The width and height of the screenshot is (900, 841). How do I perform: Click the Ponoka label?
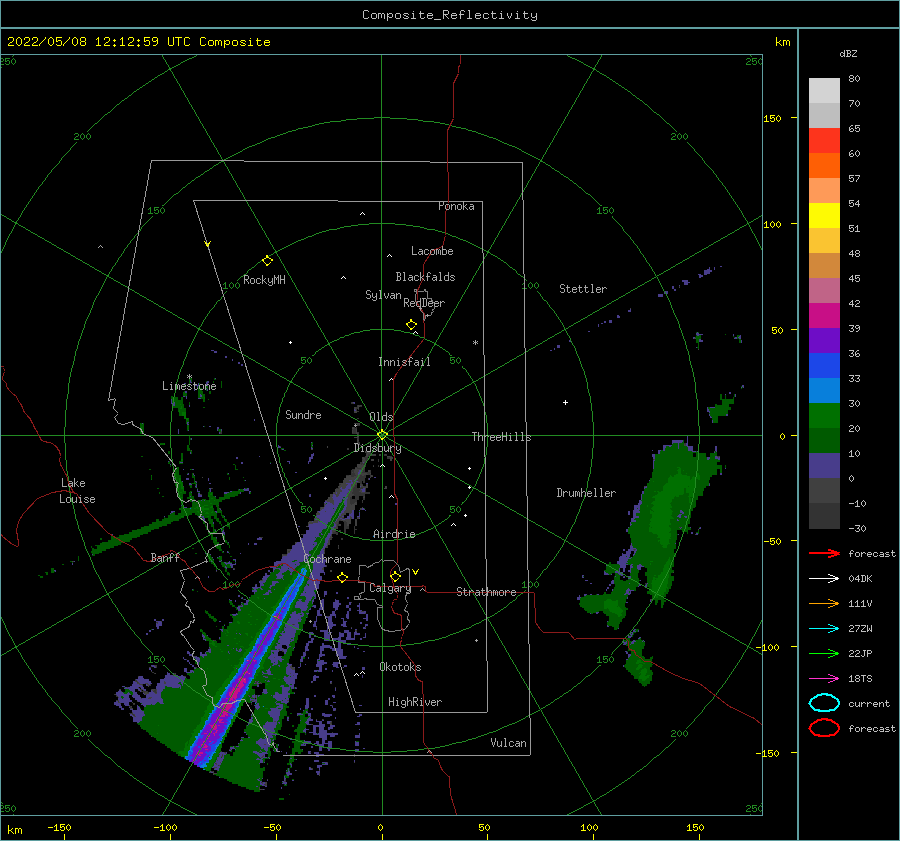pos(456,206)
